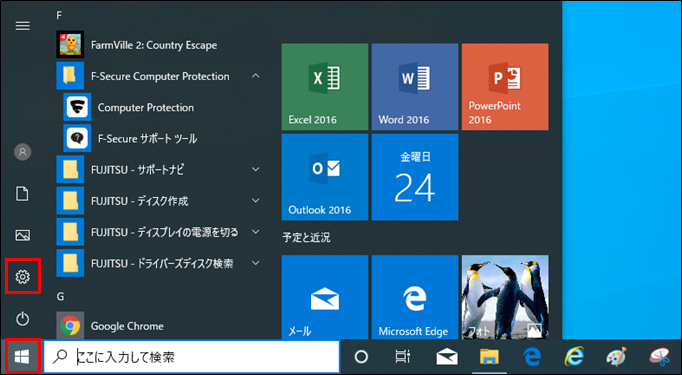
Task: Click the FUJITSU - ディスク作成 folder
Action: tap(159, 201)
